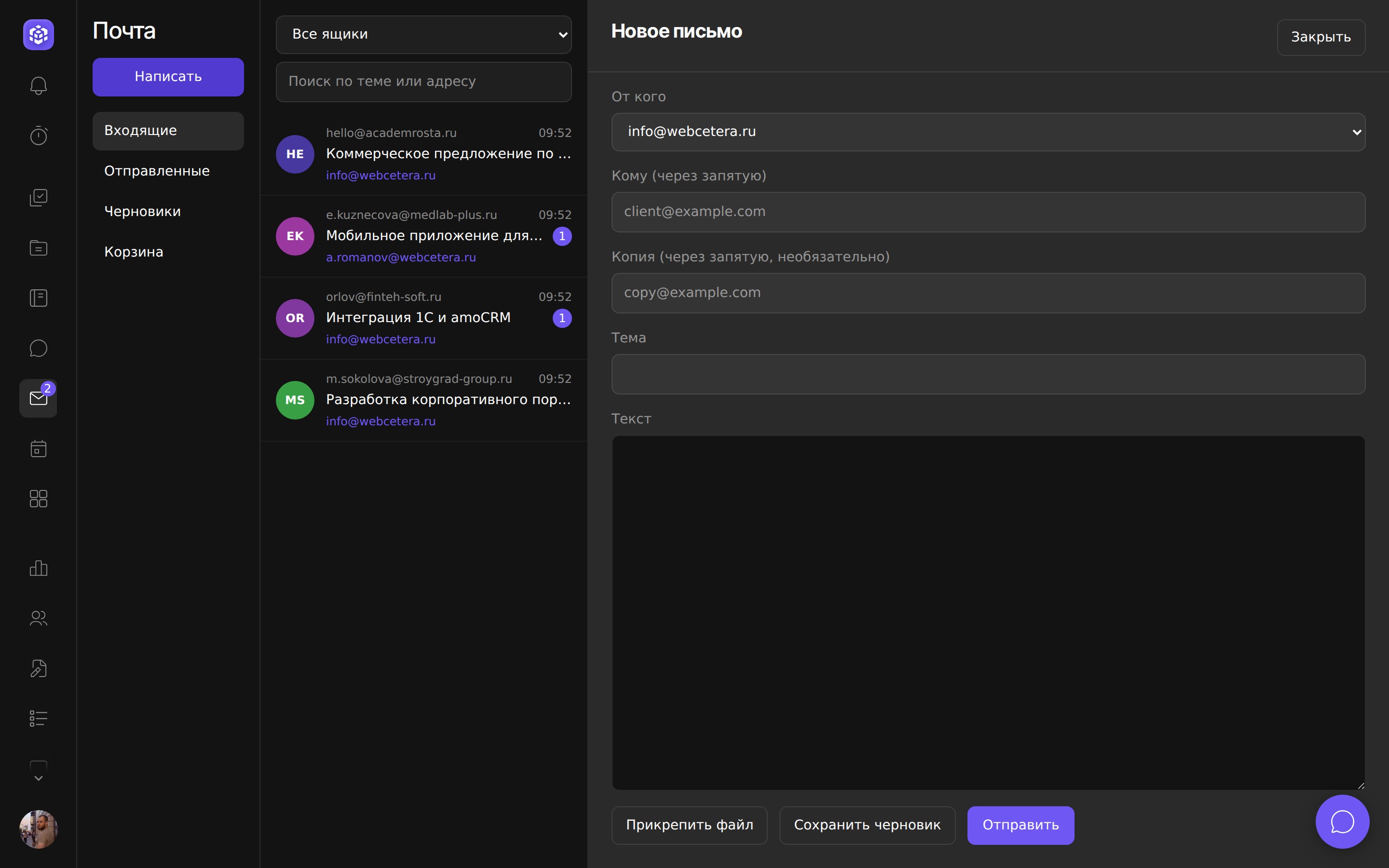
Task: Click the HE sender avatar
Action: click(x=295, y=154)
